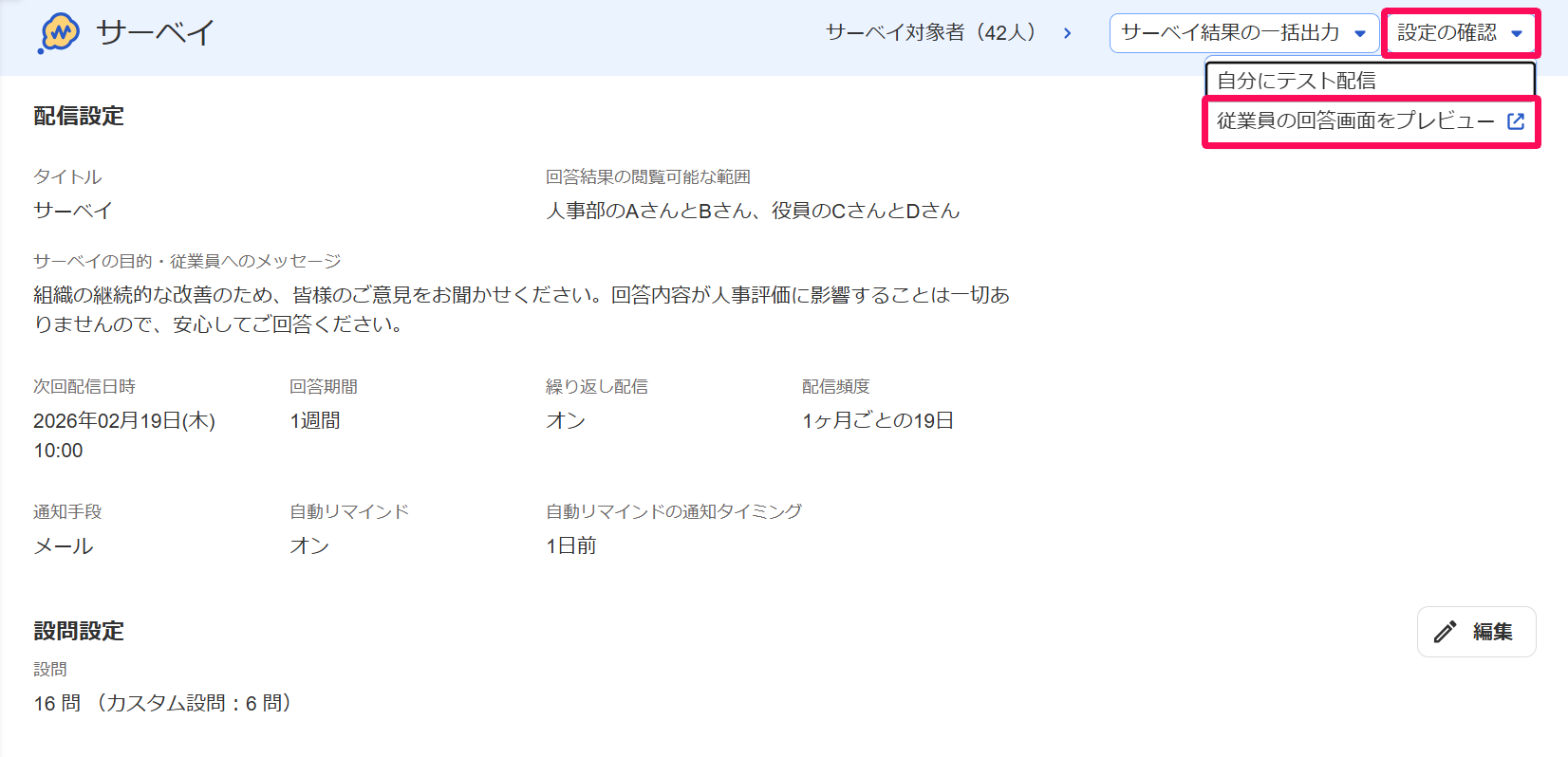Click the survey app logo icon
This screenshot has width=1568, height=757.
click(x=59, y=33)
